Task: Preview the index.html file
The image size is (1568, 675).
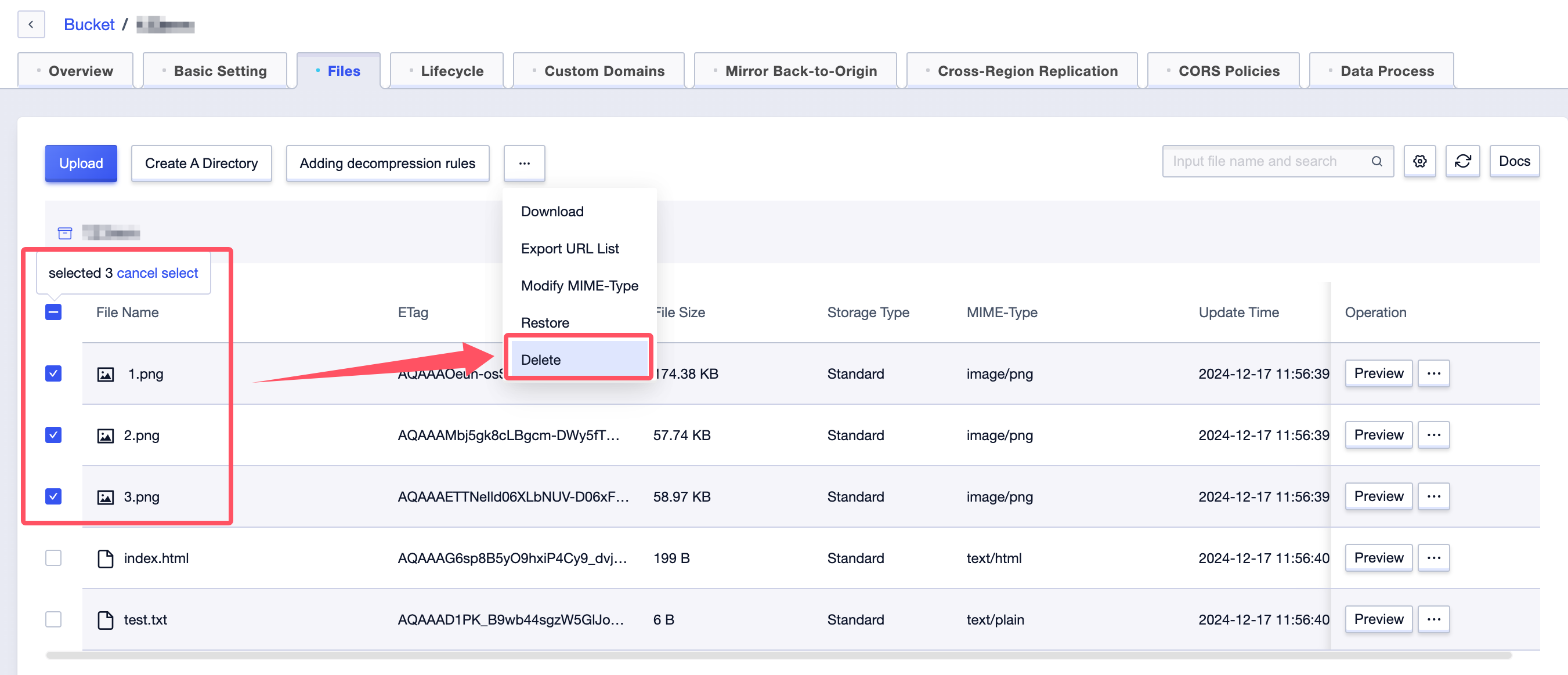Action: 1379,558
